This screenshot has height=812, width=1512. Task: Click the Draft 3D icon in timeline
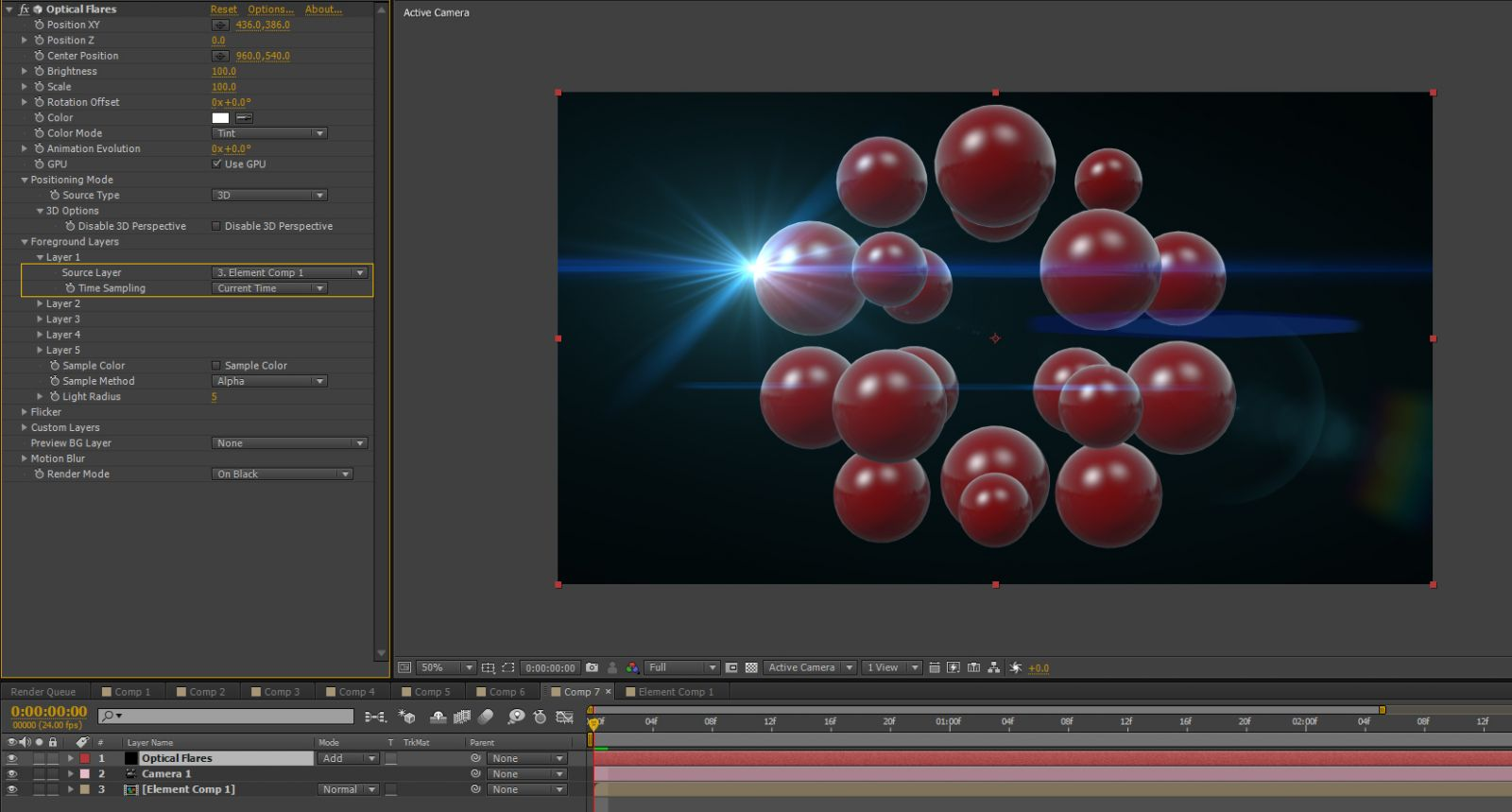pos(407,717)
